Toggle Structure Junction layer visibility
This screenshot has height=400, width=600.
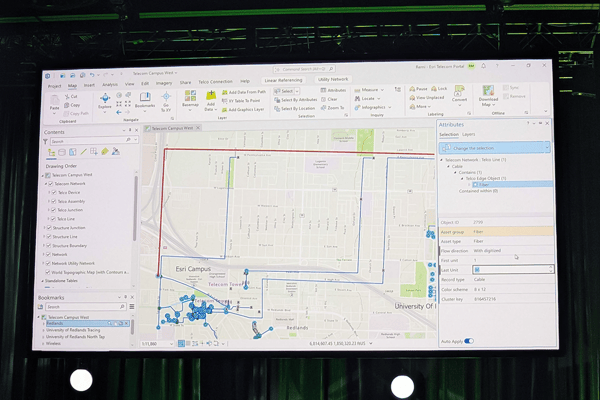49,228
